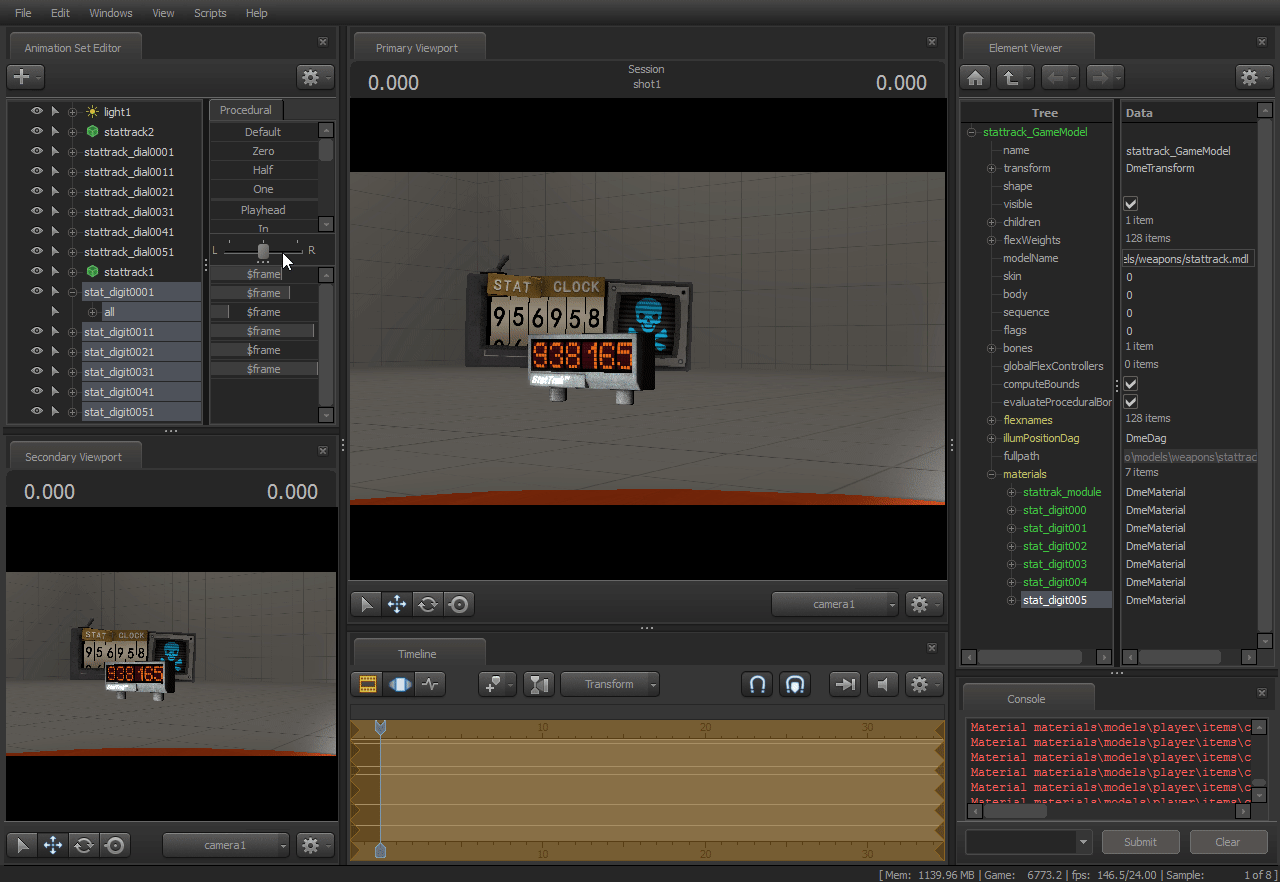Click the L/R balance slider handle
Image resolution: width=1280 pixels, height=882 pixels.
[263, 250]
